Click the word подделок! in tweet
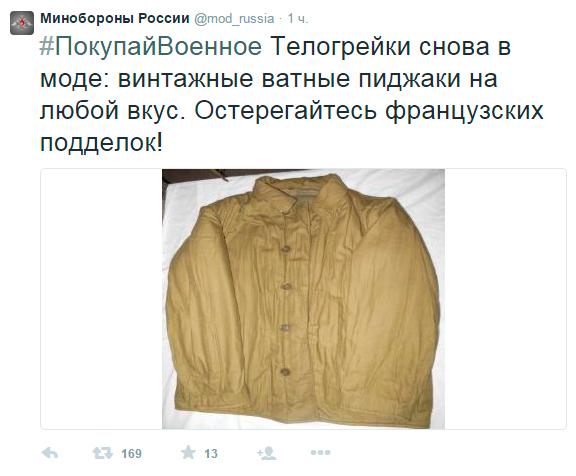The height and width of the screenshot is (476, 576). (101, 143)
